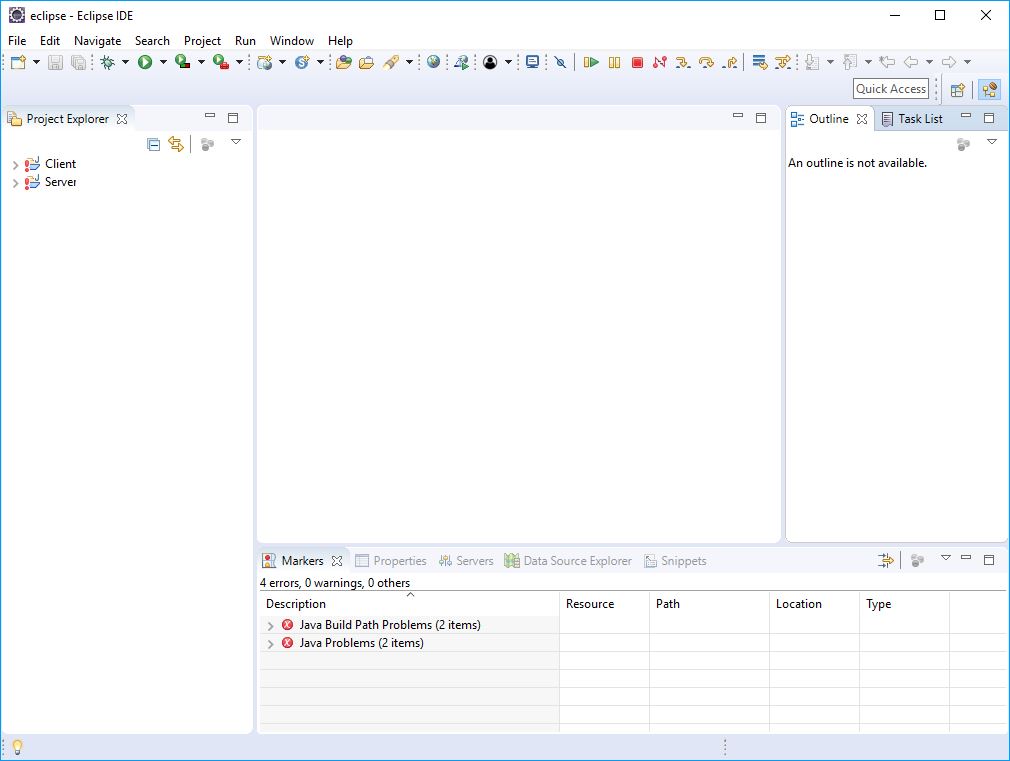Image resolution: width=1010 pixels, height=761 pixels.
Task: Click the Launch Web Services Explorer icon
Action: coord(461,62)
